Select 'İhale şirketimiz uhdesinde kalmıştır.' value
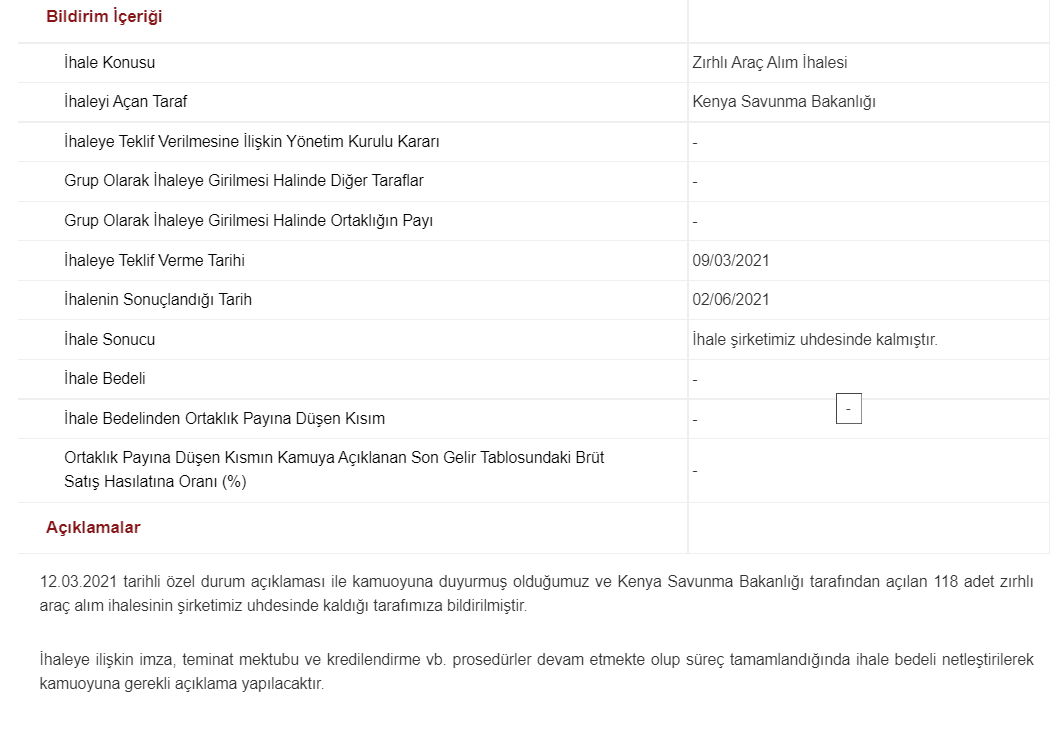This screenshot has width=1059, height=733. click(815, 340)
